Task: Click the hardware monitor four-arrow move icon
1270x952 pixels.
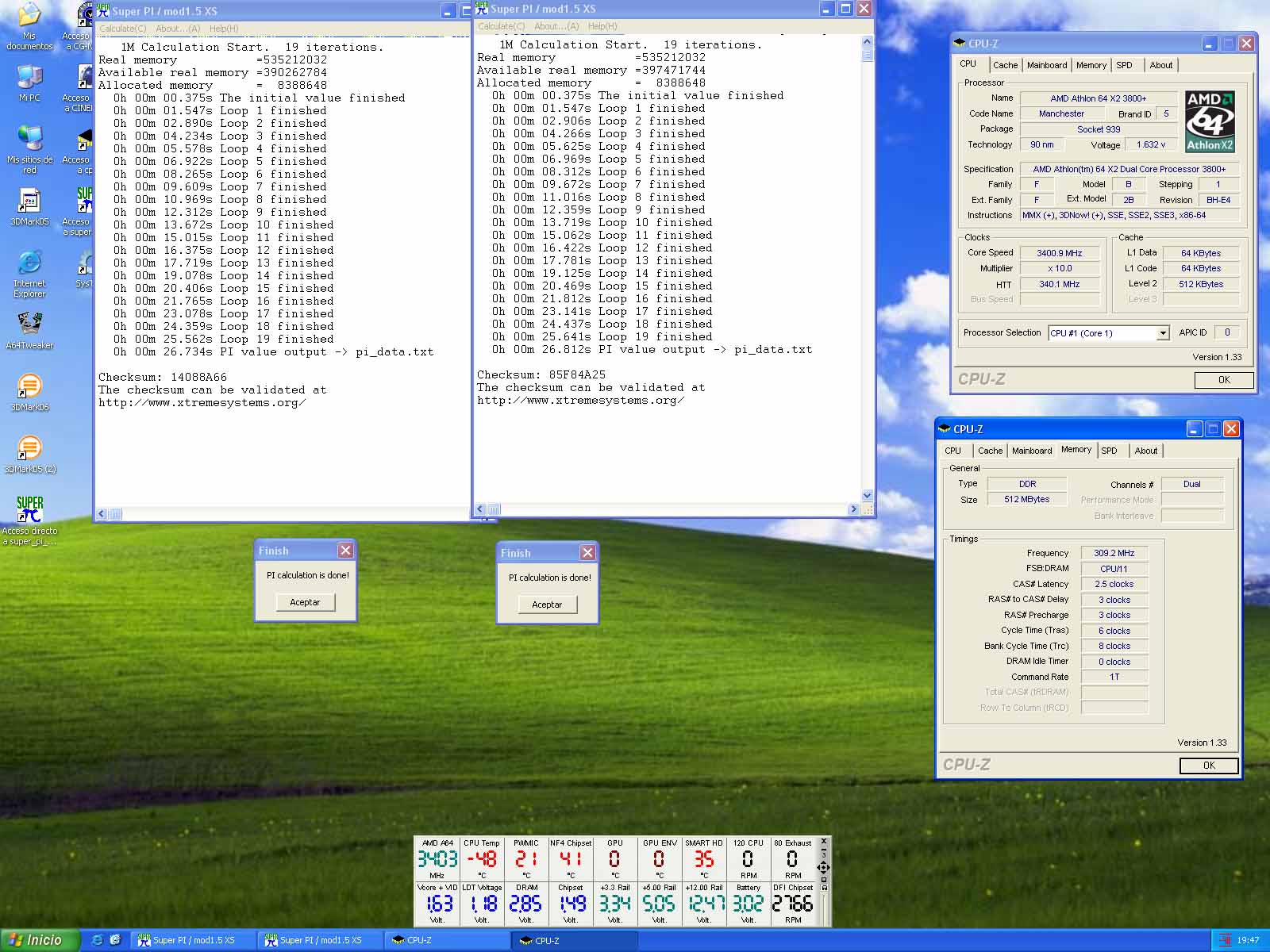Action: pos(824,867)
